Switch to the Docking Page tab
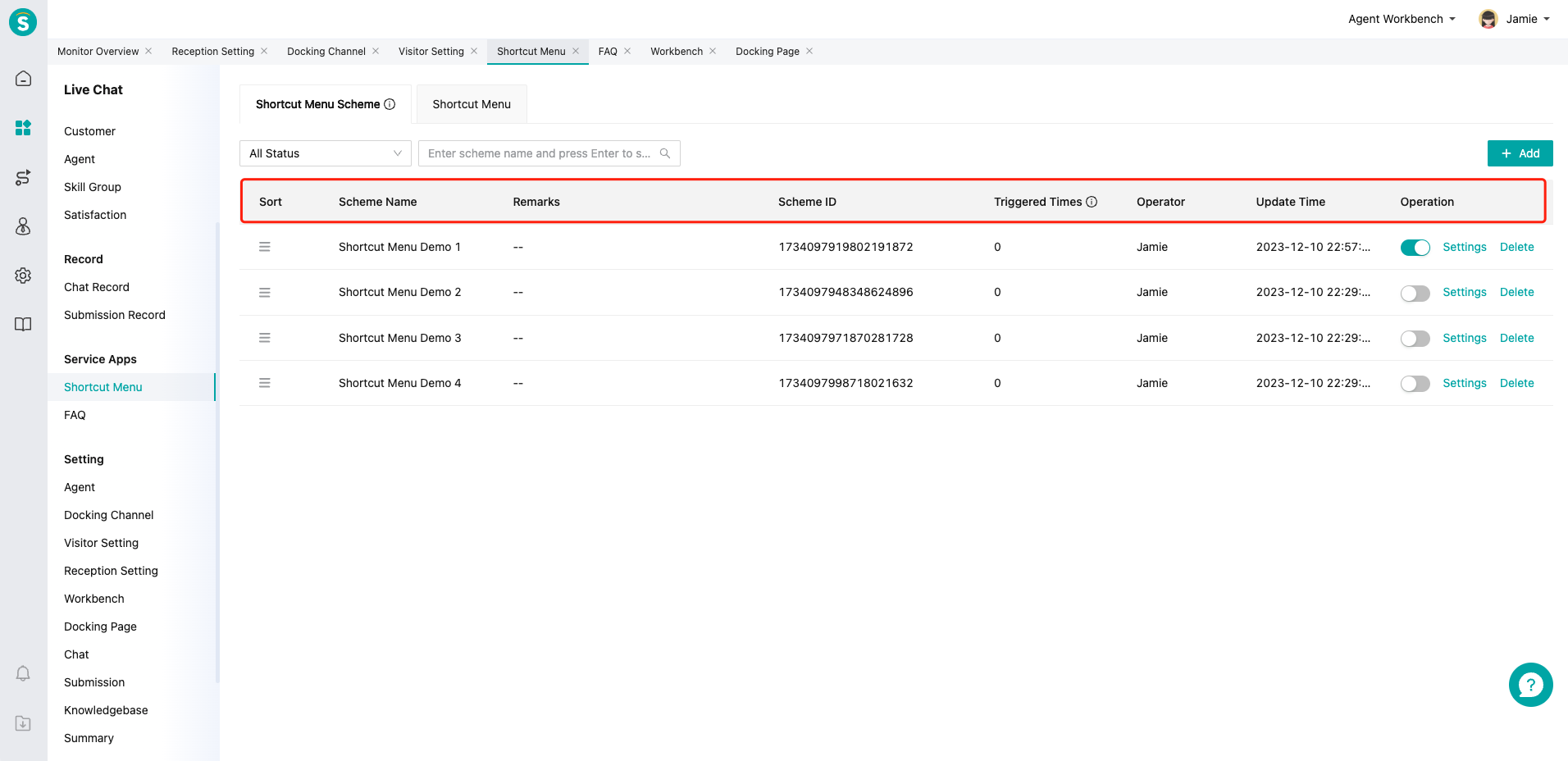1568x761 pixels. click(768, 51)
